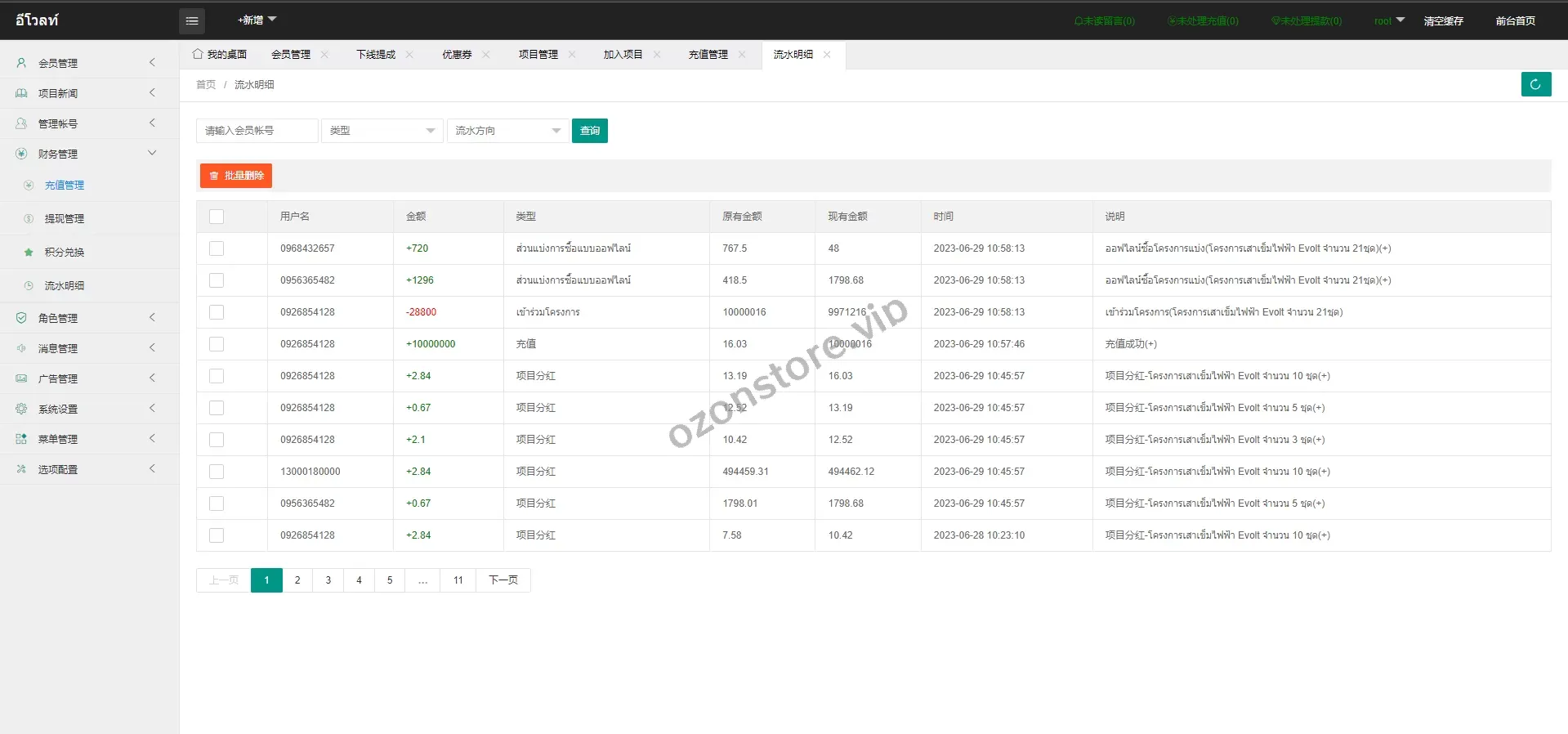
Task: Click the 项目新闻 sidebar icon
Action: pos(21,93)
